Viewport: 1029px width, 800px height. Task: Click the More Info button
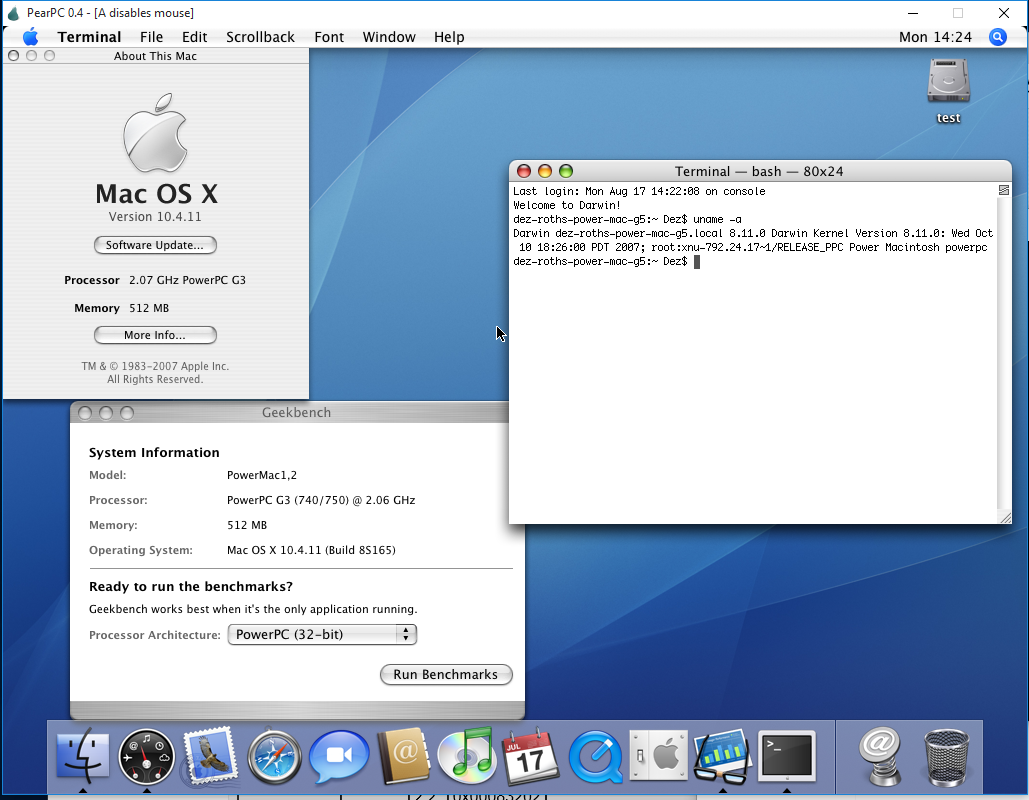click(155, 335)
